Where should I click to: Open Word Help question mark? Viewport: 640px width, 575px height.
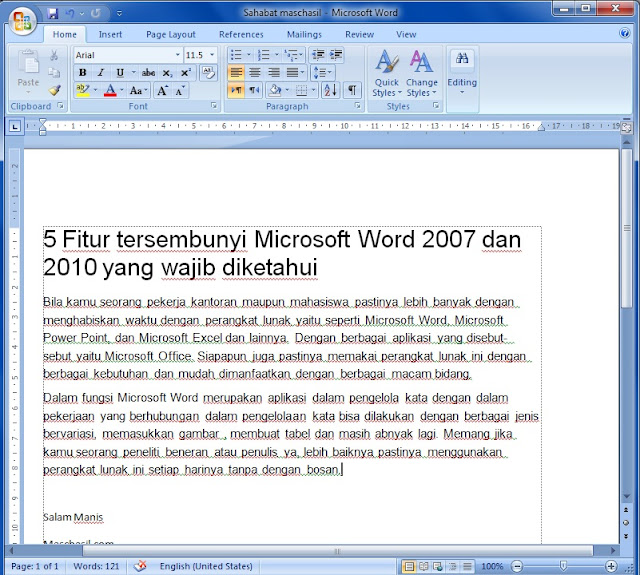pyautogui.click(x=624, y=33)
